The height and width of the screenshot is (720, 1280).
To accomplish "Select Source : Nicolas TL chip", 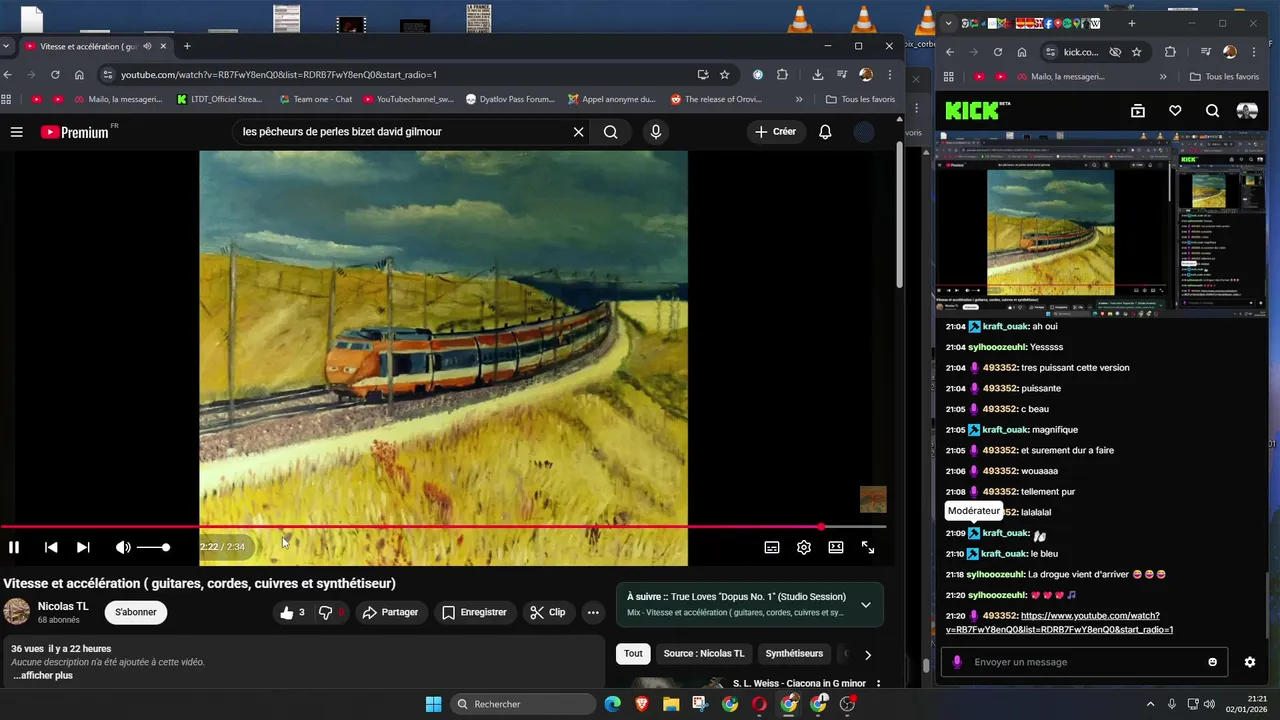I will click(704, 654).
